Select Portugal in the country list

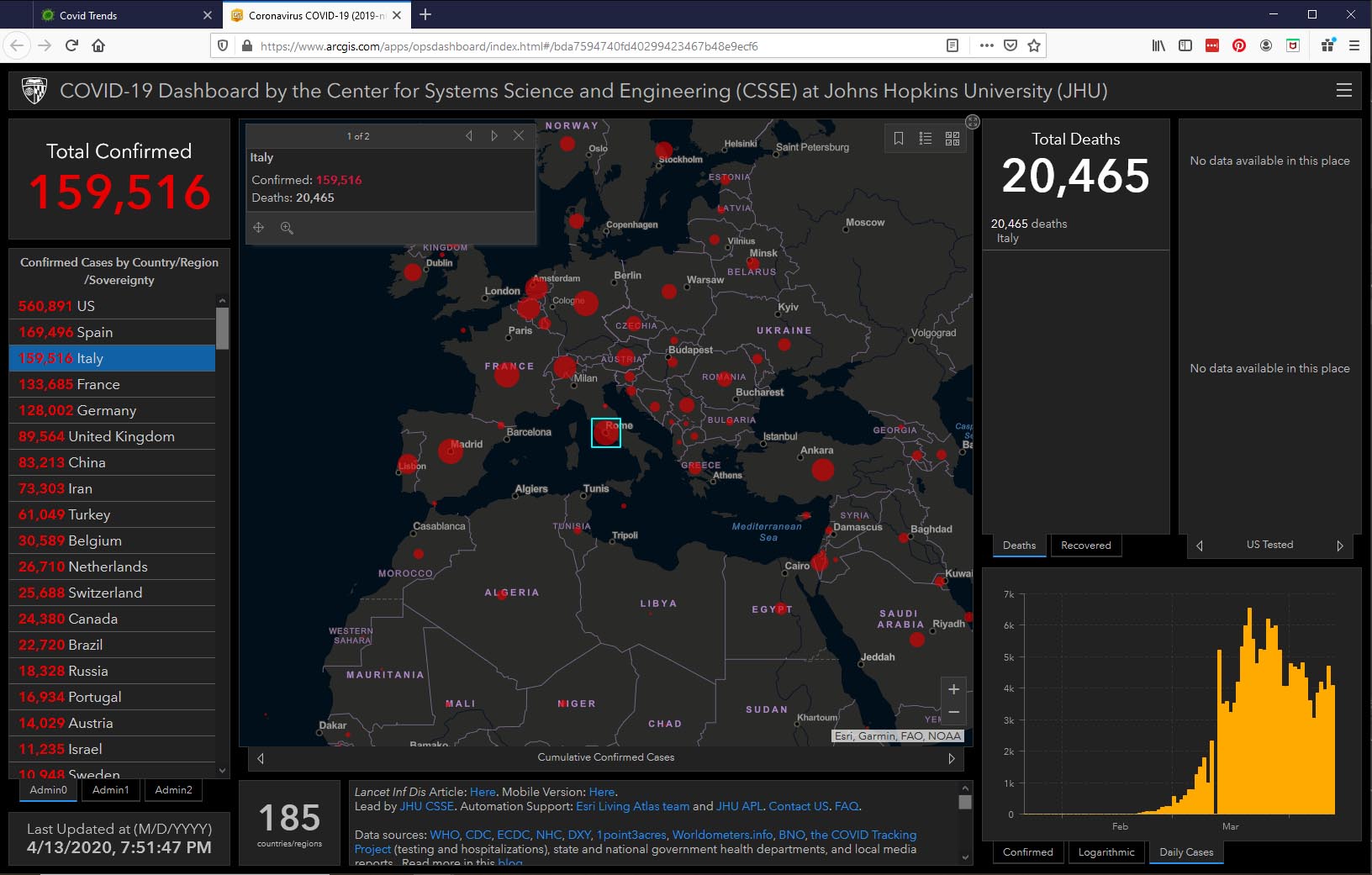(x=112, y=697)
